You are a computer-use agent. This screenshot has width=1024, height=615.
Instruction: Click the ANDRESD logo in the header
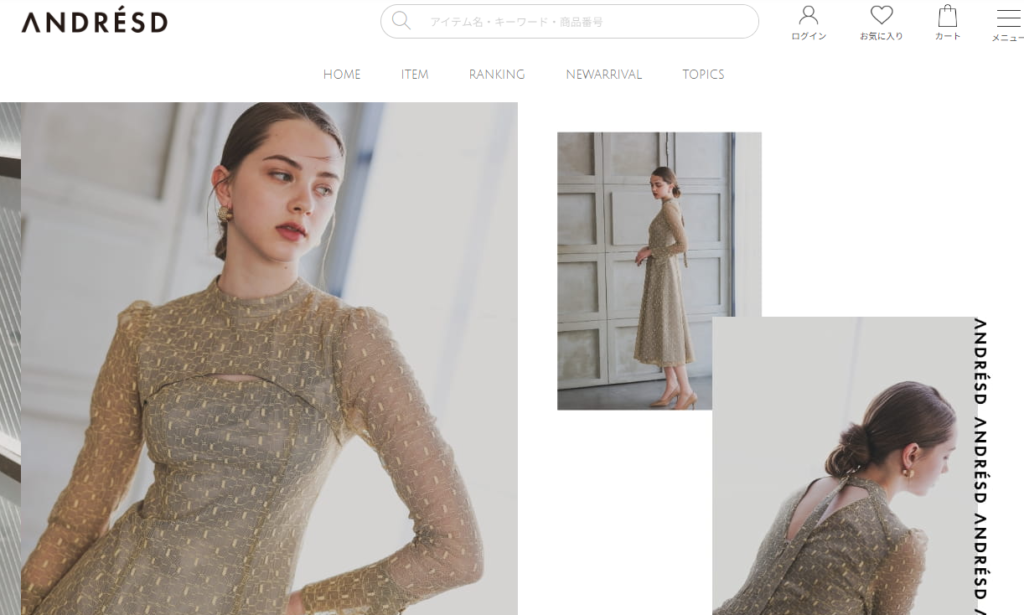point(95,20)
